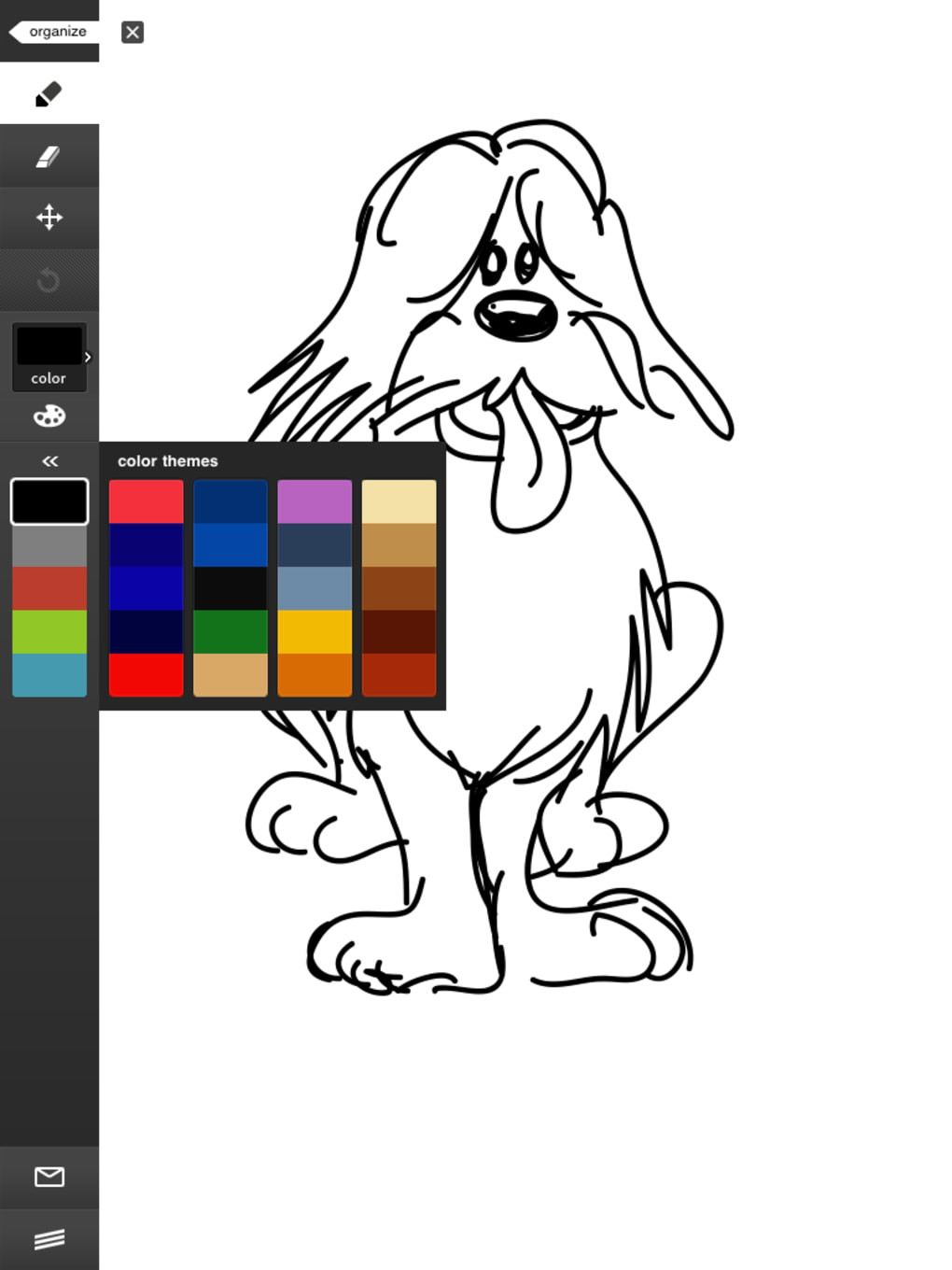This screenshot has height=1270, width=952.
Task: Choose the purple and yellow color theme
Action: point(315,588)
